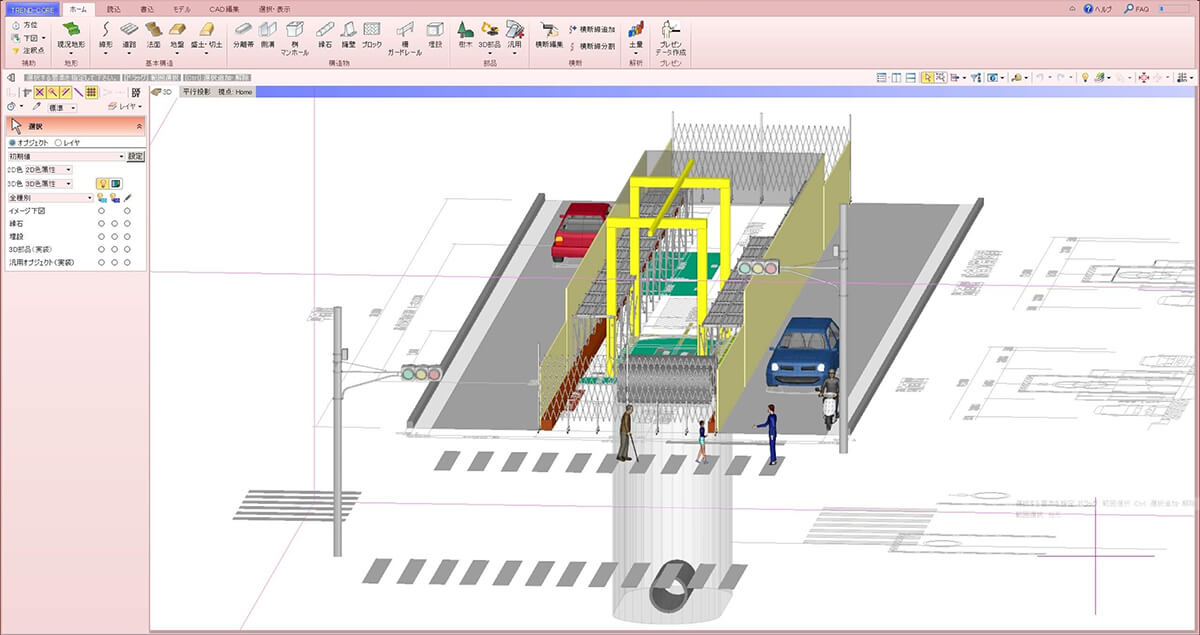The width and height of the screenshot is (1200, 635).
Task: Open the モデル ribbon tab
Action: (181, 8)
